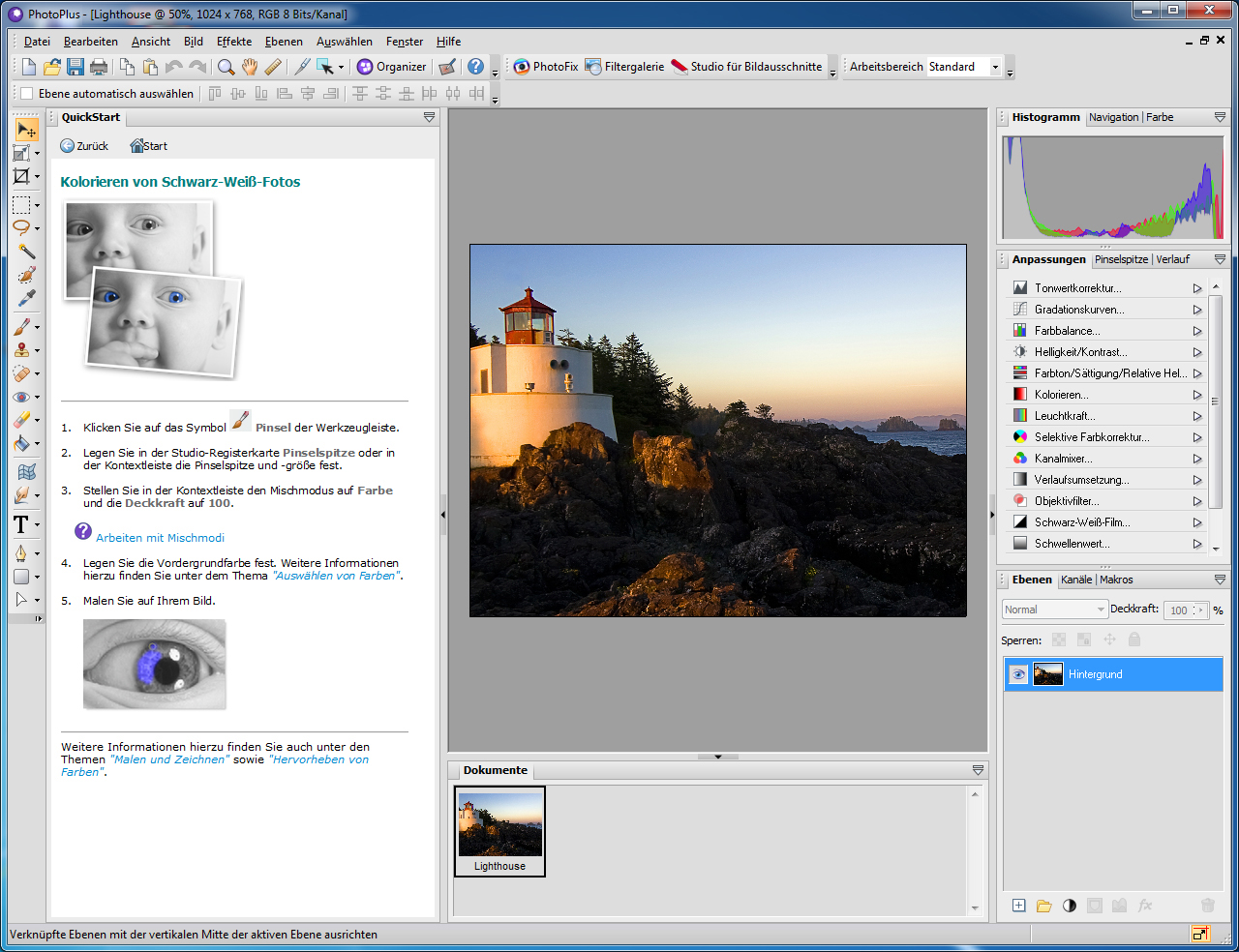Open the QuickStart panel options menu

point(429,117)
